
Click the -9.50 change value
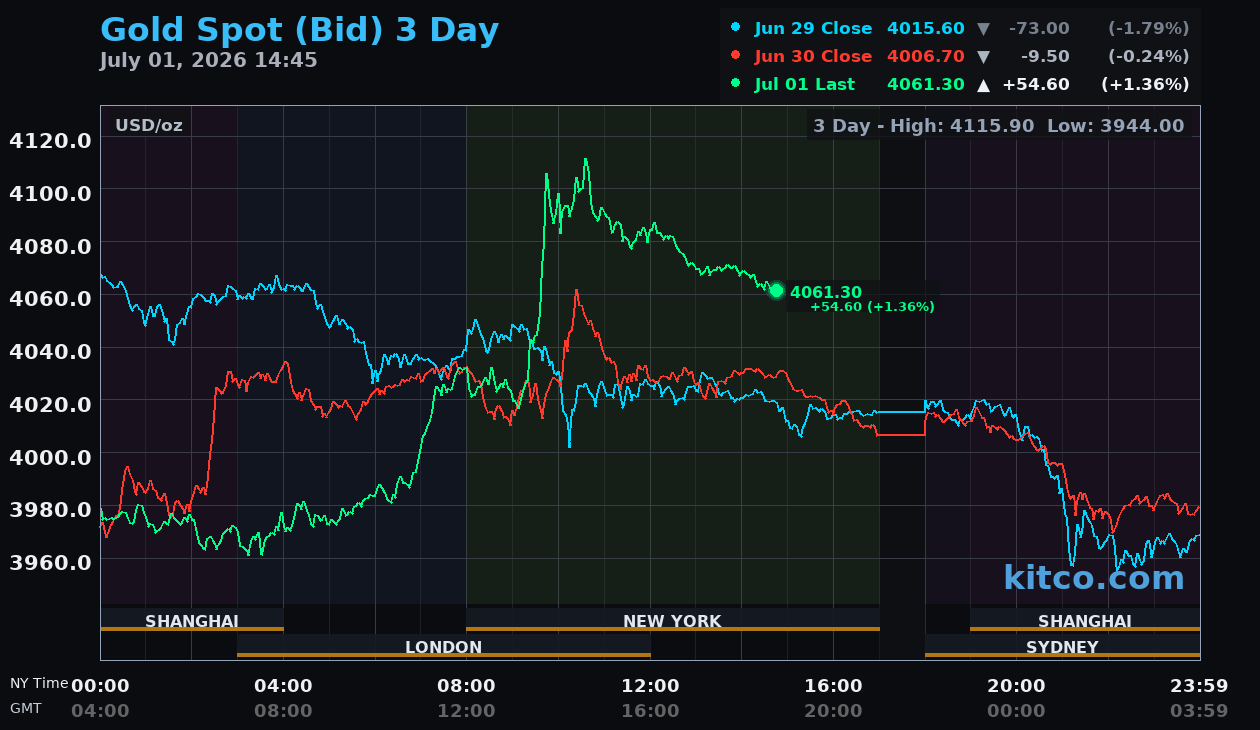click(x=1045, y=56)
